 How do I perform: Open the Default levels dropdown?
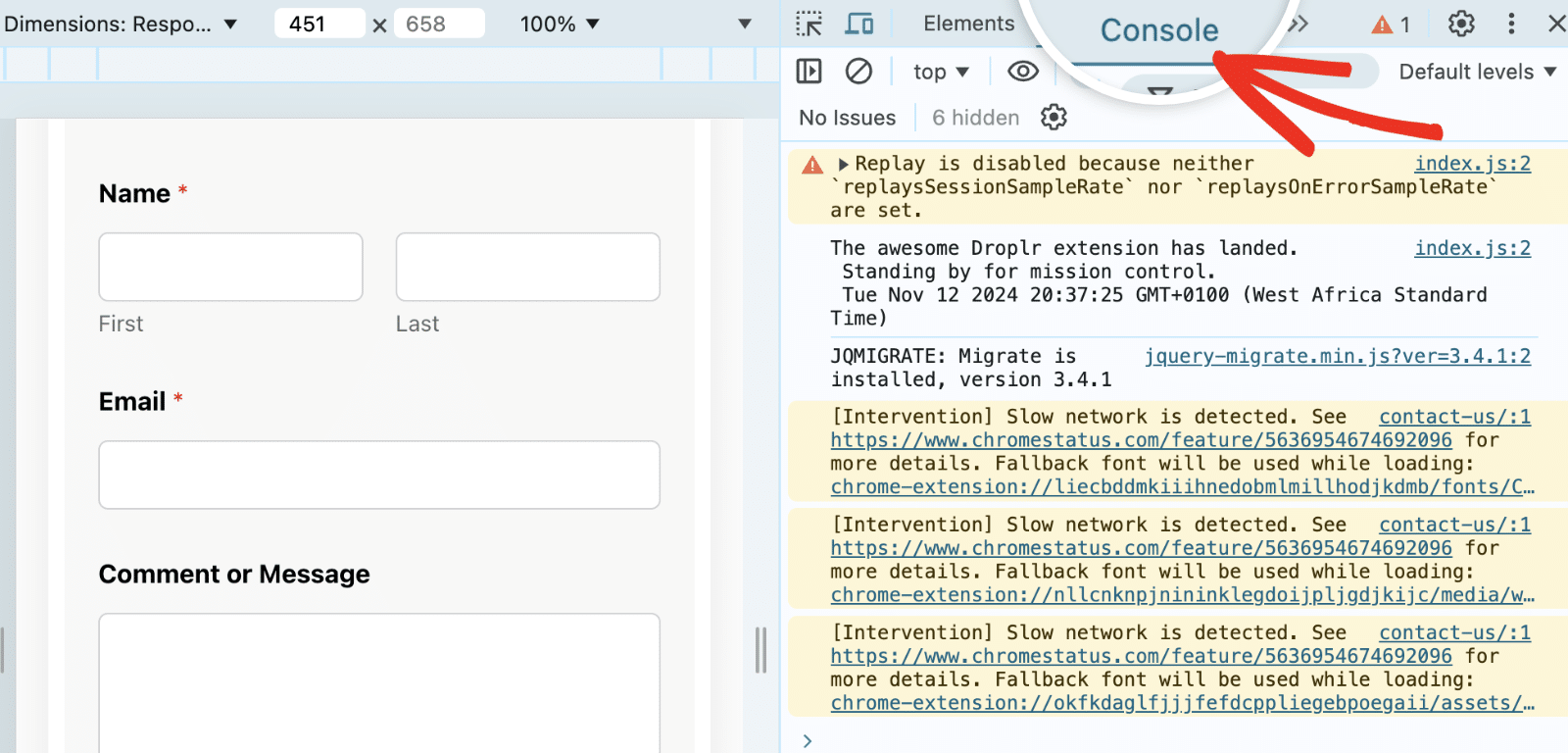pyautogui.click(x=1478, y=72)
